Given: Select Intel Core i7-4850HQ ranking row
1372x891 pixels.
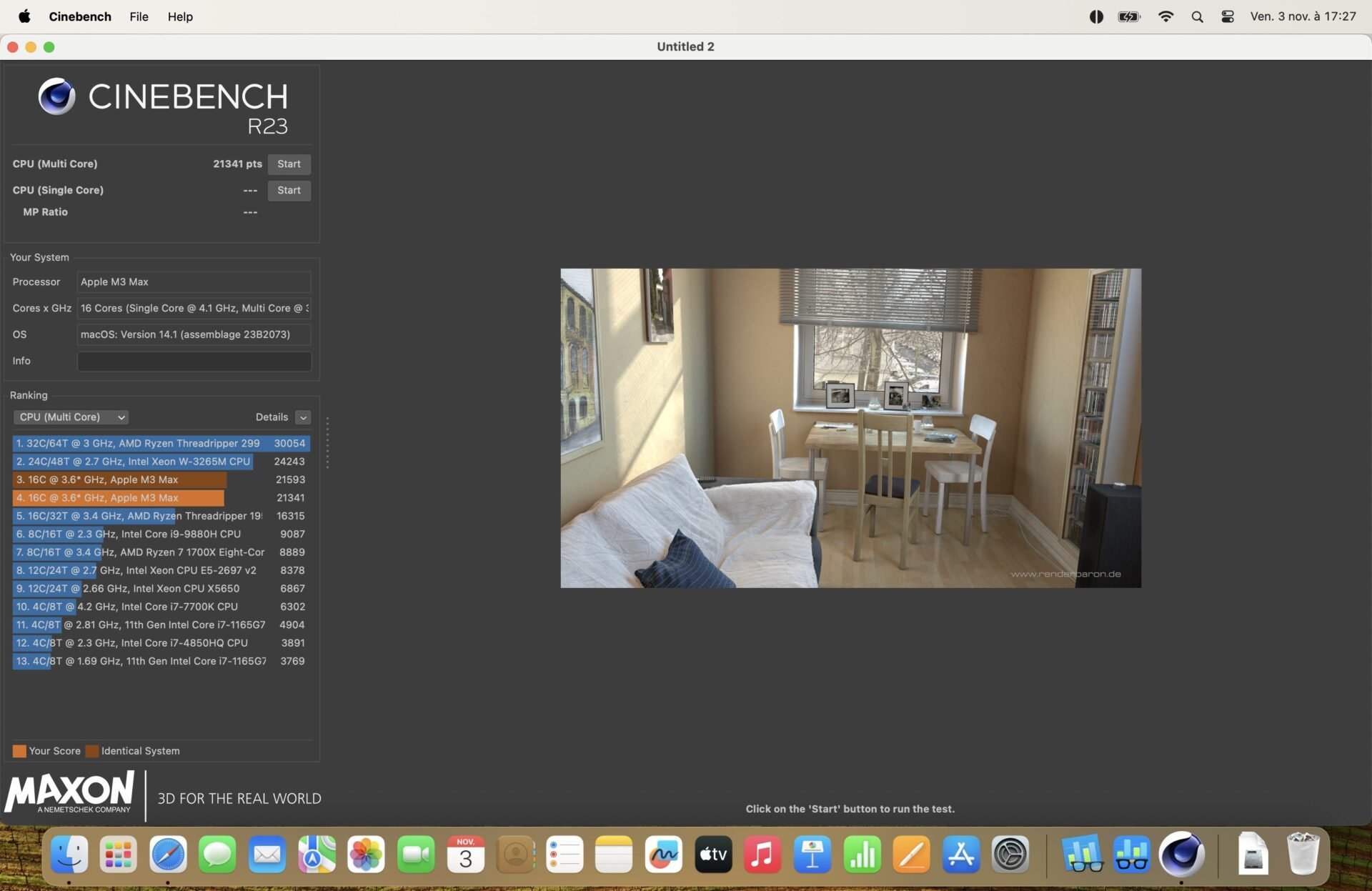Looking at the screenshot, I should (x=161, y=643).
